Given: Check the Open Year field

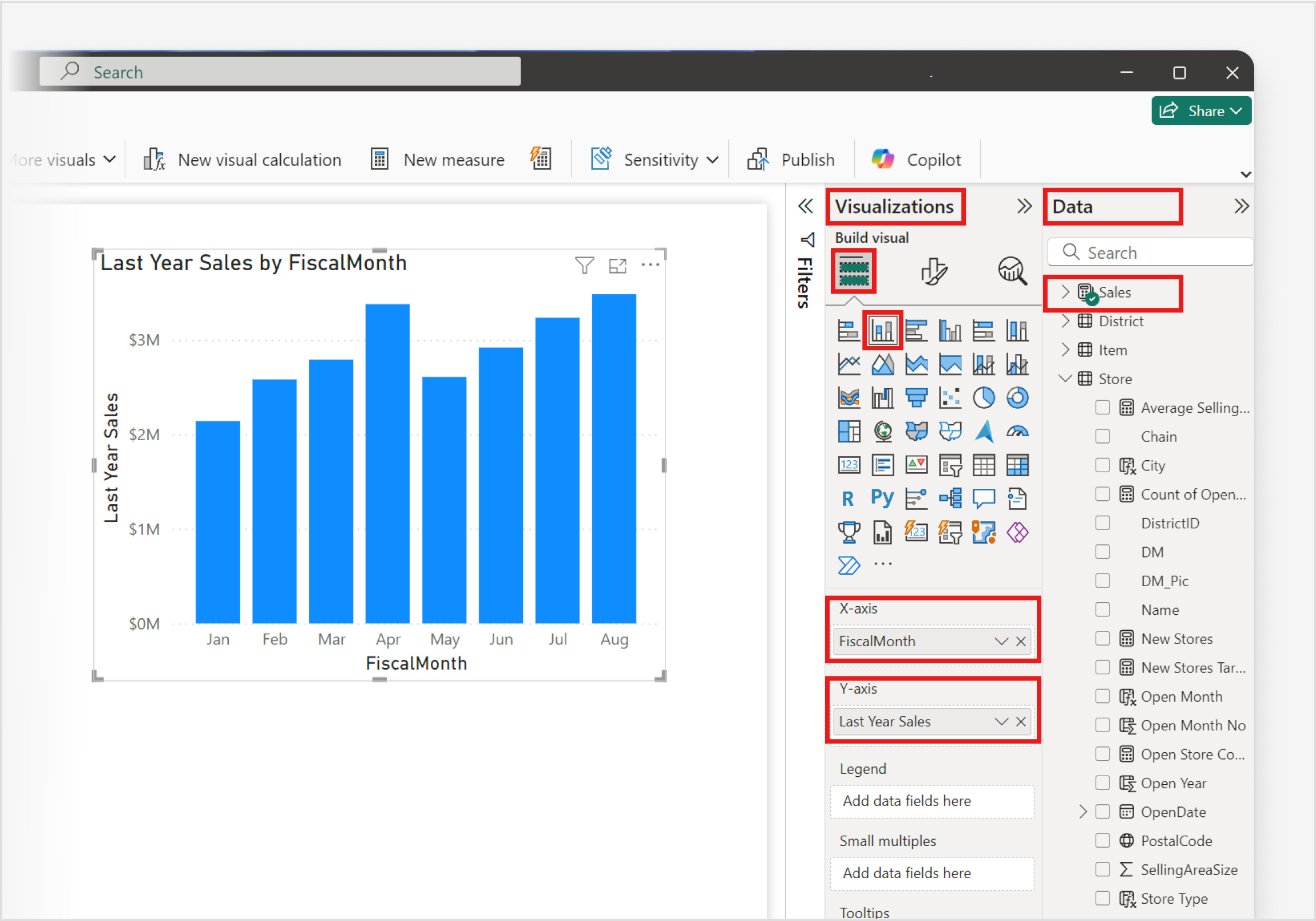Looking at the screenshot, I should tap(1103, 782).
